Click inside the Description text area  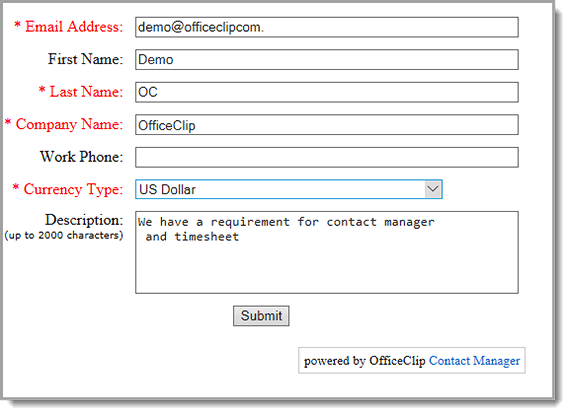(x=327, y=253)
